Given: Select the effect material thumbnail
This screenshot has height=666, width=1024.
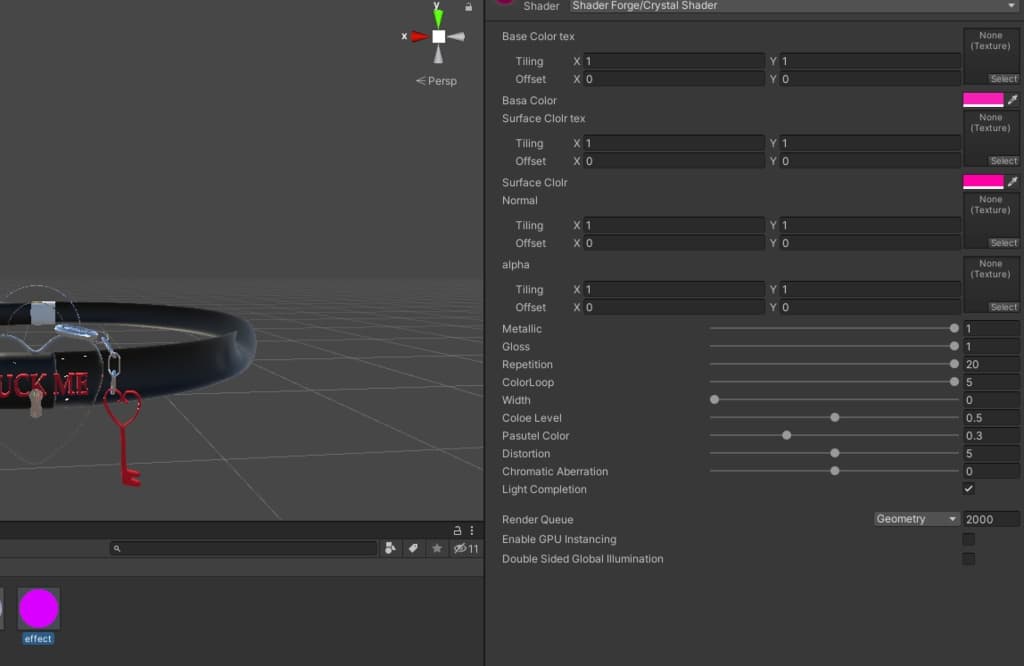Looking at the screenshot, I should 39,609.
